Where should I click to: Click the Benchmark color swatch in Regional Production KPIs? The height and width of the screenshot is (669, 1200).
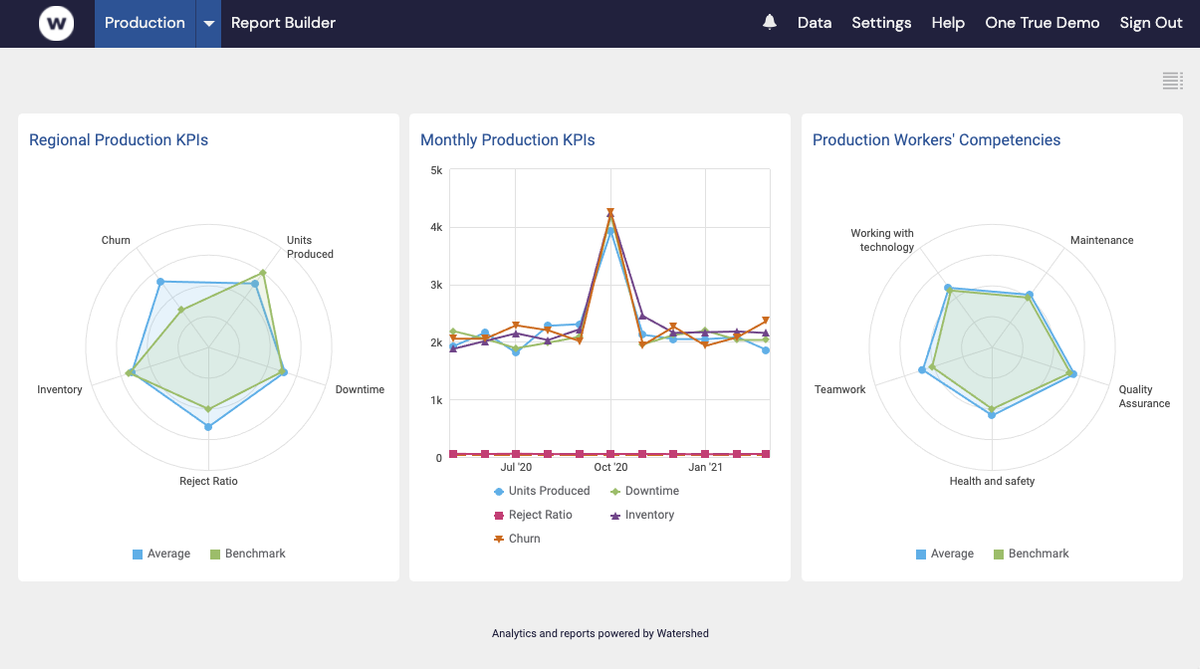(x=217, y=553)
